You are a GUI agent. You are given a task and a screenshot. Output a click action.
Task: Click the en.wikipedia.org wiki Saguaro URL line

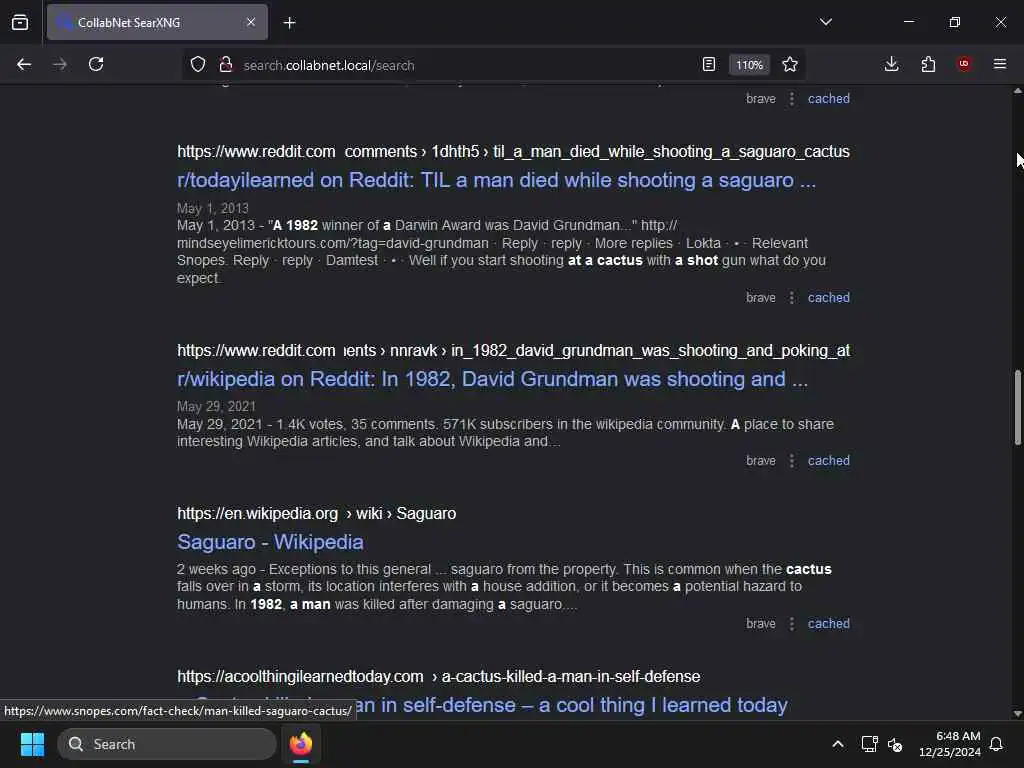(x=317, y=513)
